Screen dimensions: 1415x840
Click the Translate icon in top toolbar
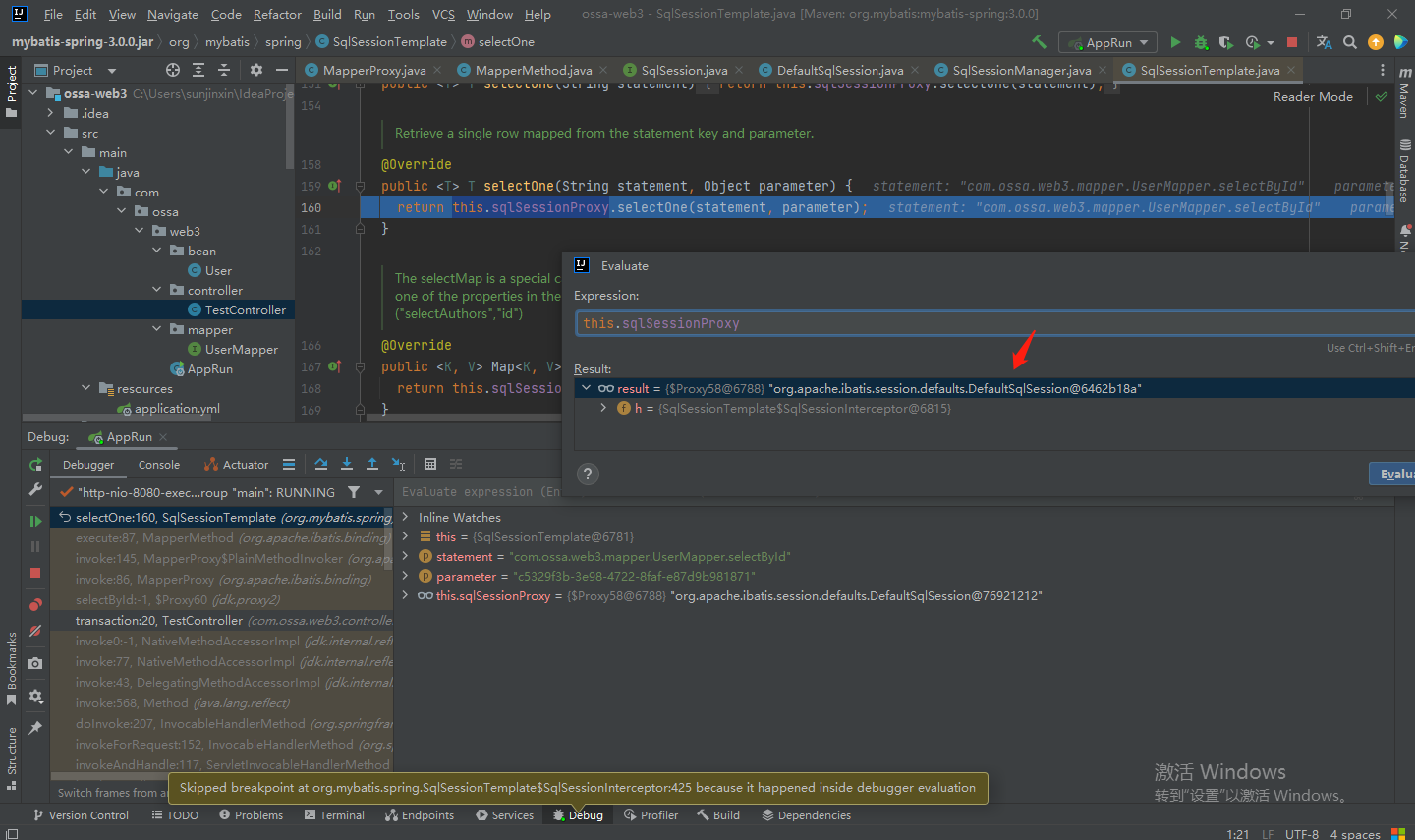point(1325,42)
